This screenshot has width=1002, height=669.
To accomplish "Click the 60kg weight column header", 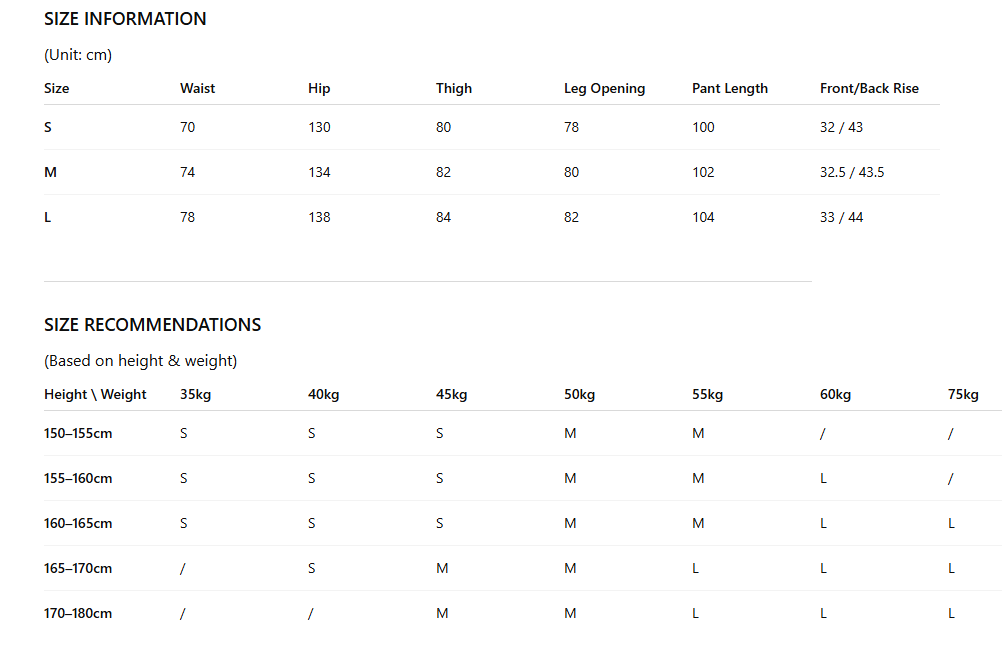I will tap(835, 394).
